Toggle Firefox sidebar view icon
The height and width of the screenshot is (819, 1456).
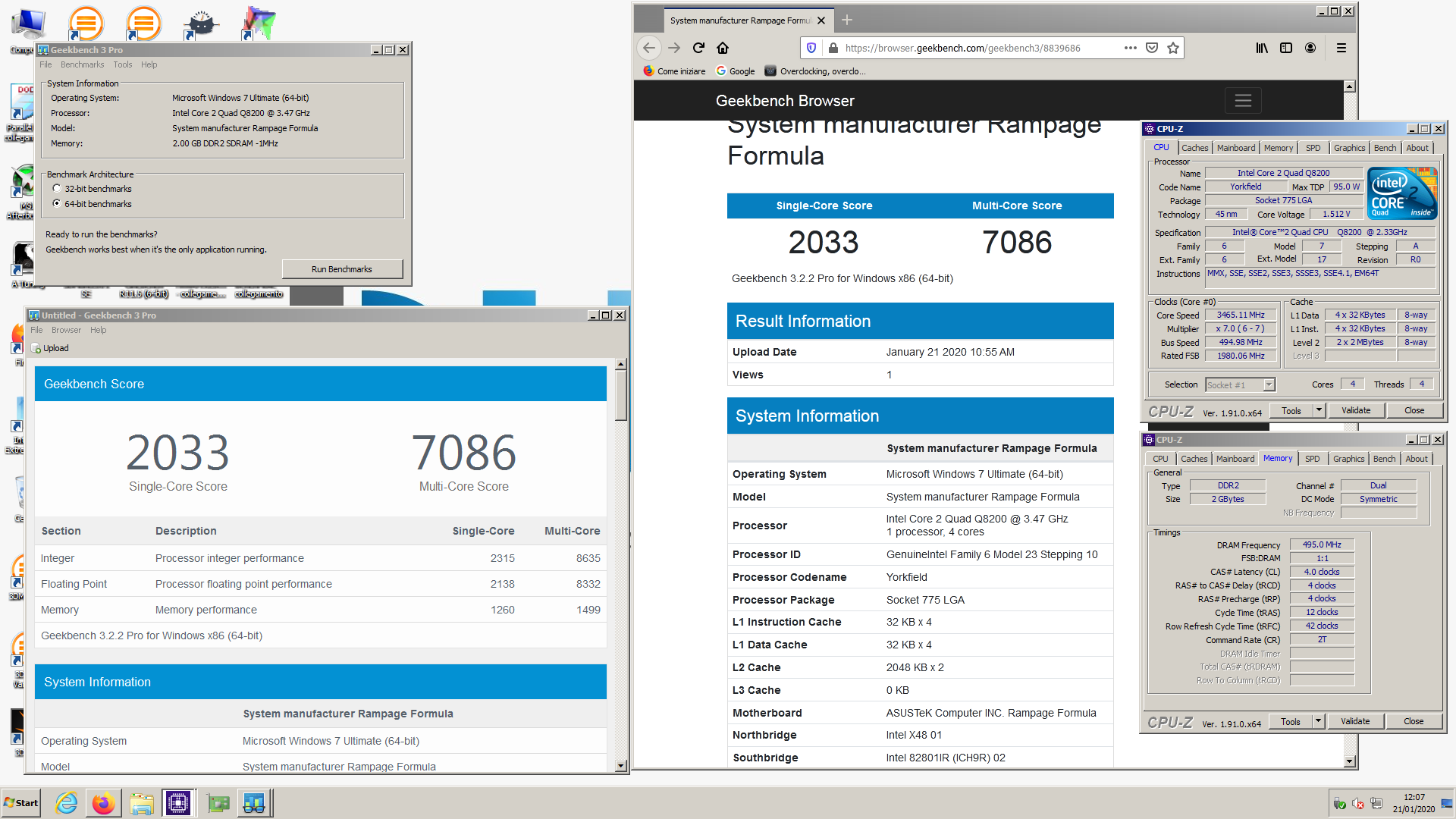1286,48
